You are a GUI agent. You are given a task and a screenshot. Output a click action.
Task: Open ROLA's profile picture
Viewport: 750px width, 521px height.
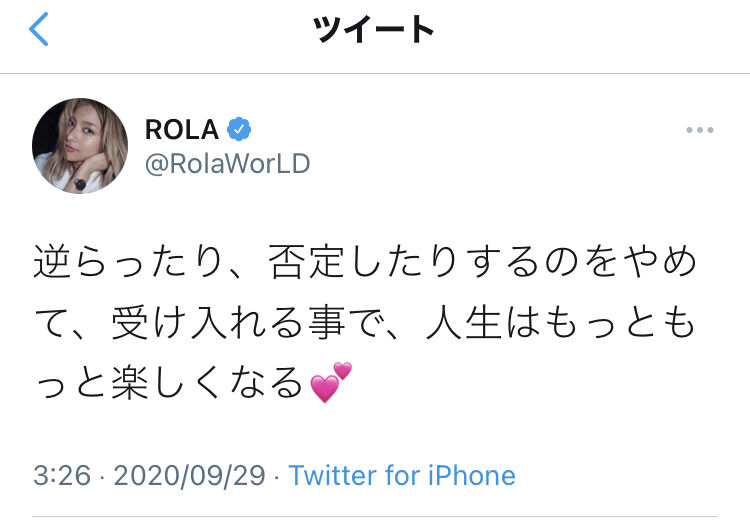point(80,146)
